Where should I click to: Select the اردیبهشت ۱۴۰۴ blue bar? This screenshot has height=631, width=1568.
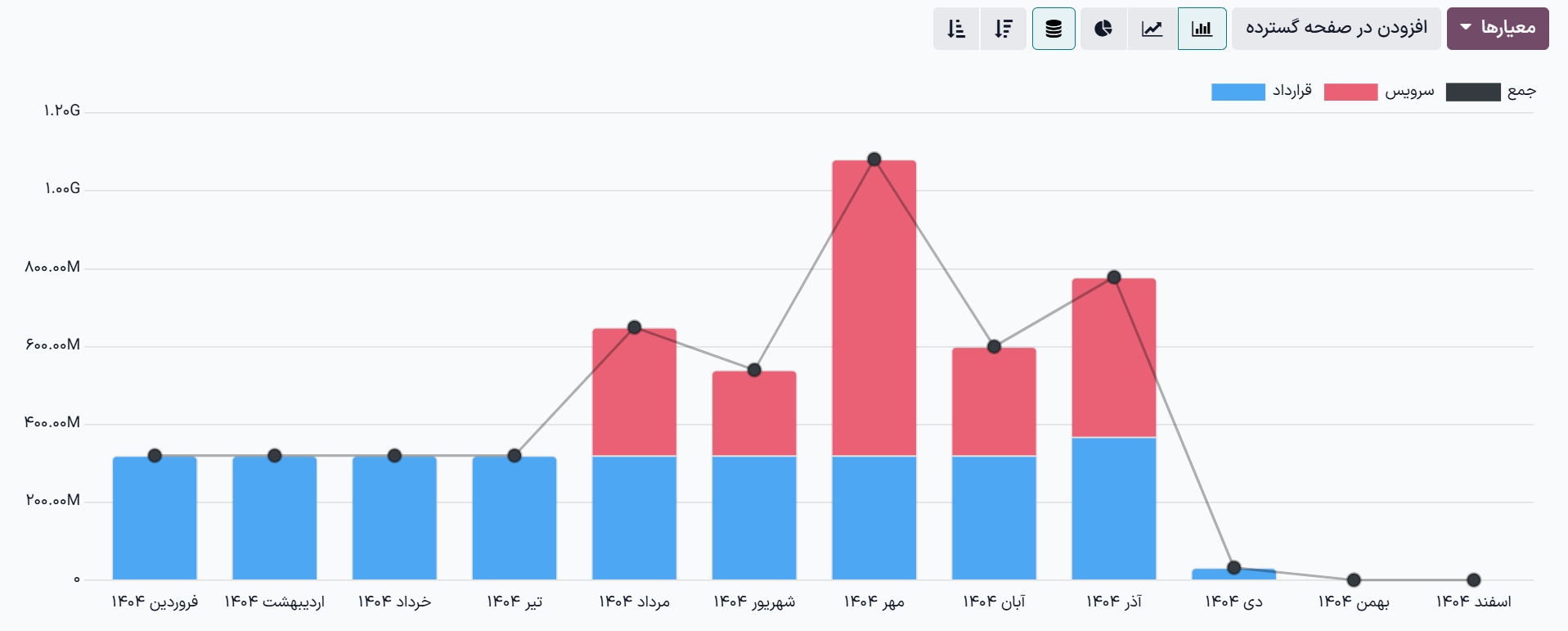275,518
